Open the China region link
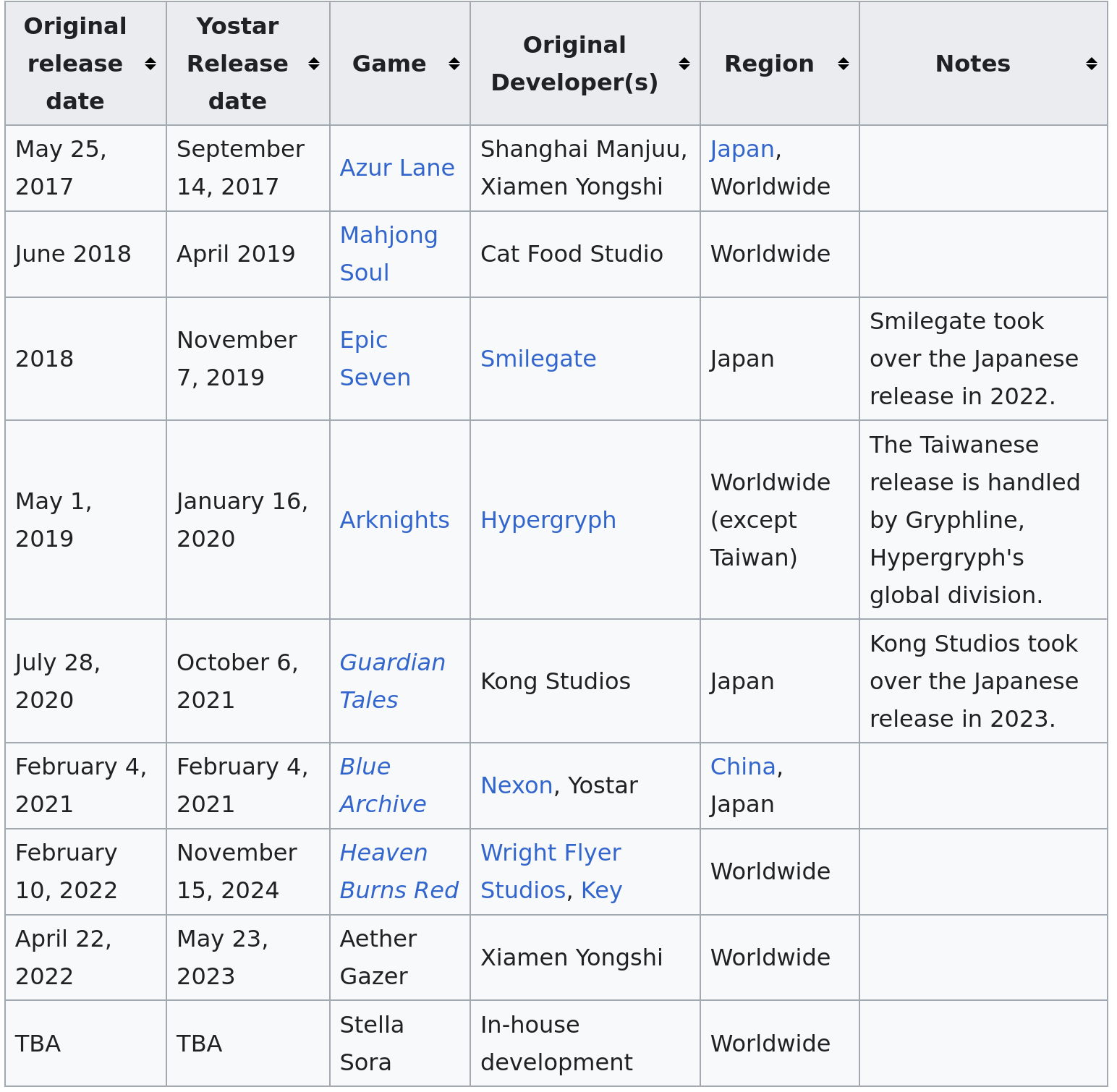 tap(743, 767)
